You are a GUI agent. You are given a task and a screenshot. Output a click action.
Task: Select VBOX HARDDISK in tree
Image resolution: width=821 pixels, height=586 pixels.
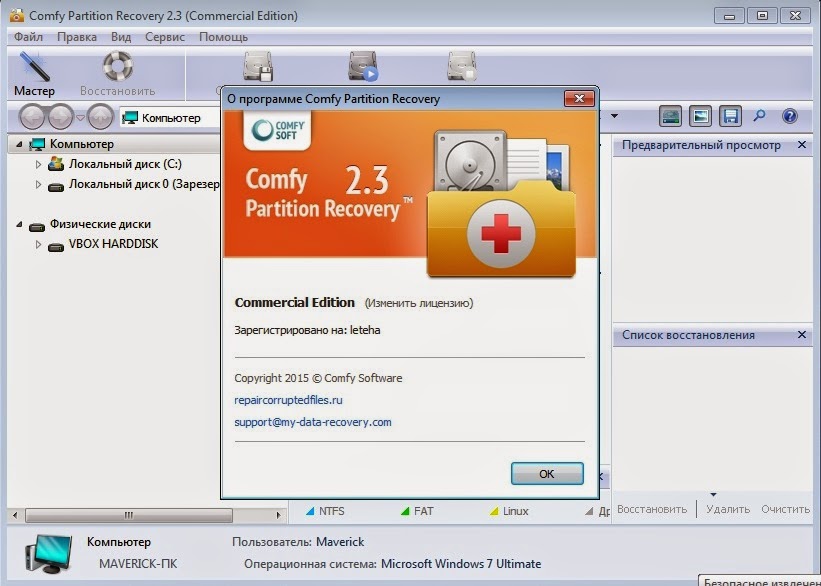tap(113, 244)
